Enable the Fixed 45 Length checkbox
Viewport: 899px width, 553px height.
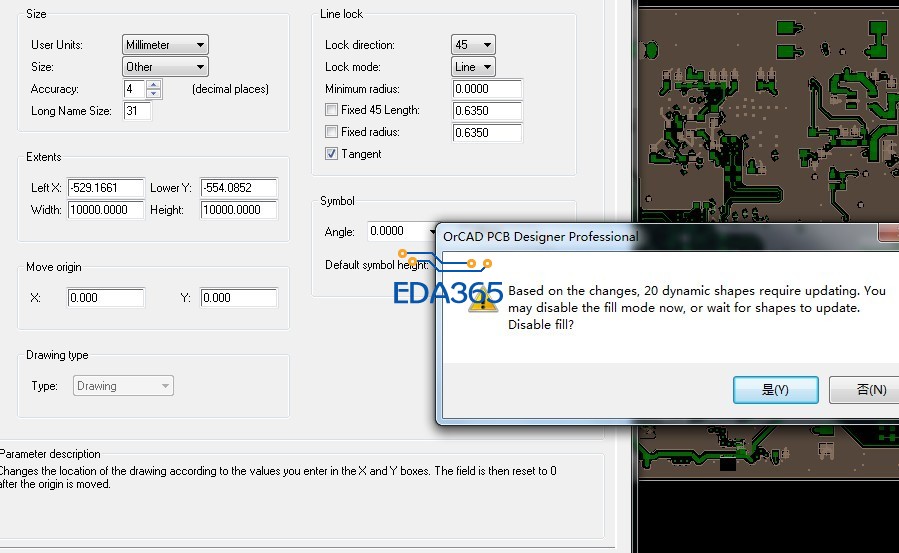click(331, 109)
